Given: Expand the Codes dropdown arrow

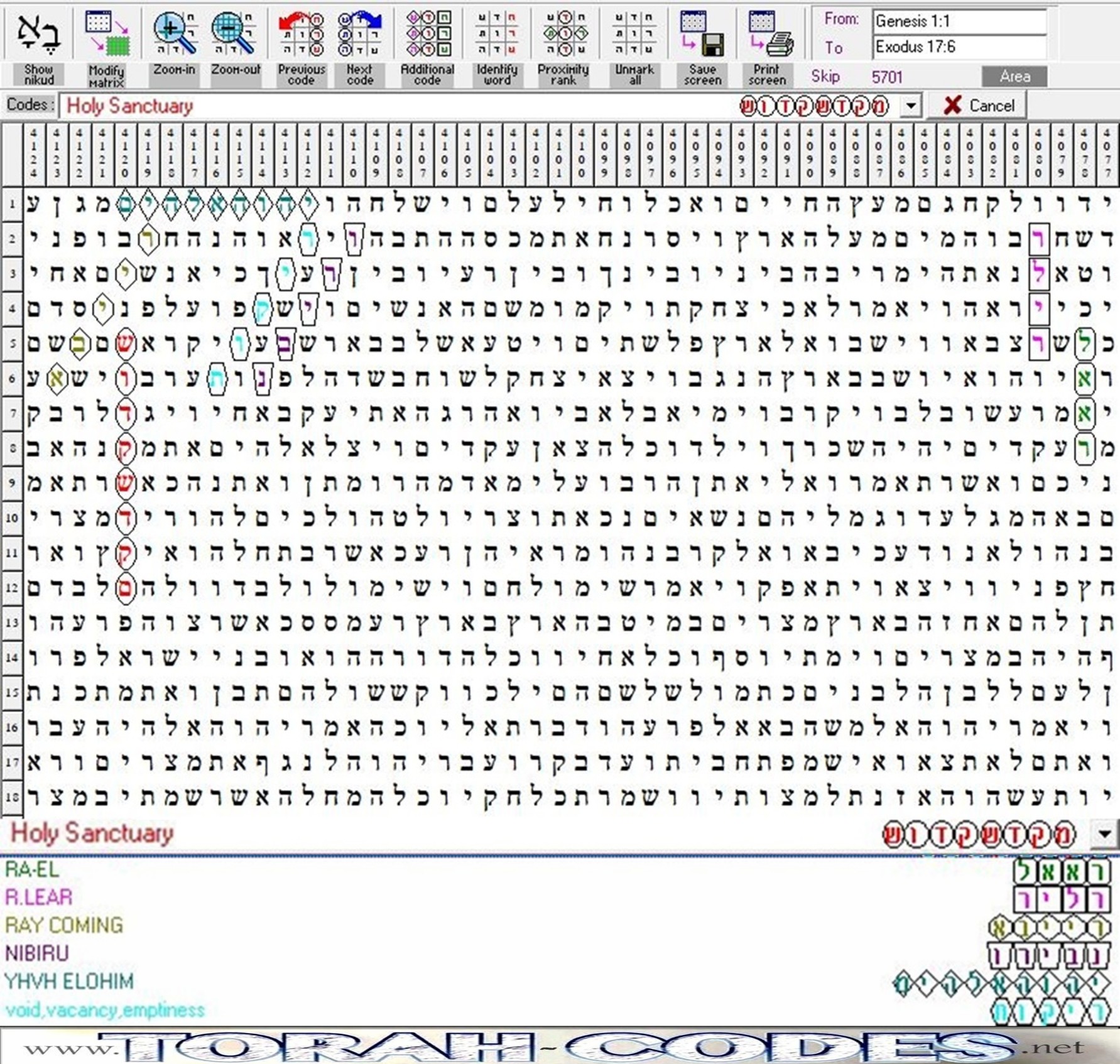Looking at the screenshot, I should click(911, 106).
